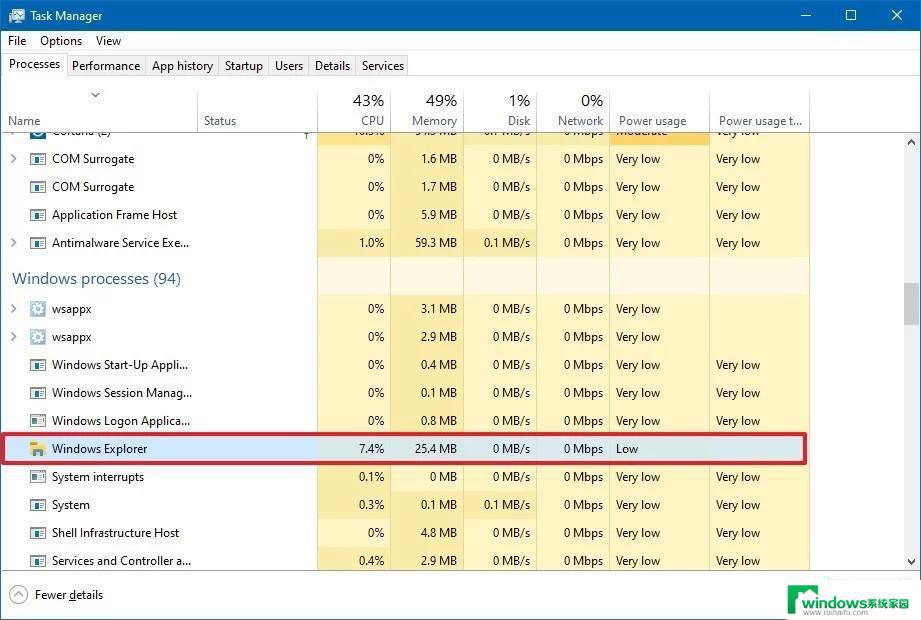Click System CPU value 0.3%

(371, 505)
